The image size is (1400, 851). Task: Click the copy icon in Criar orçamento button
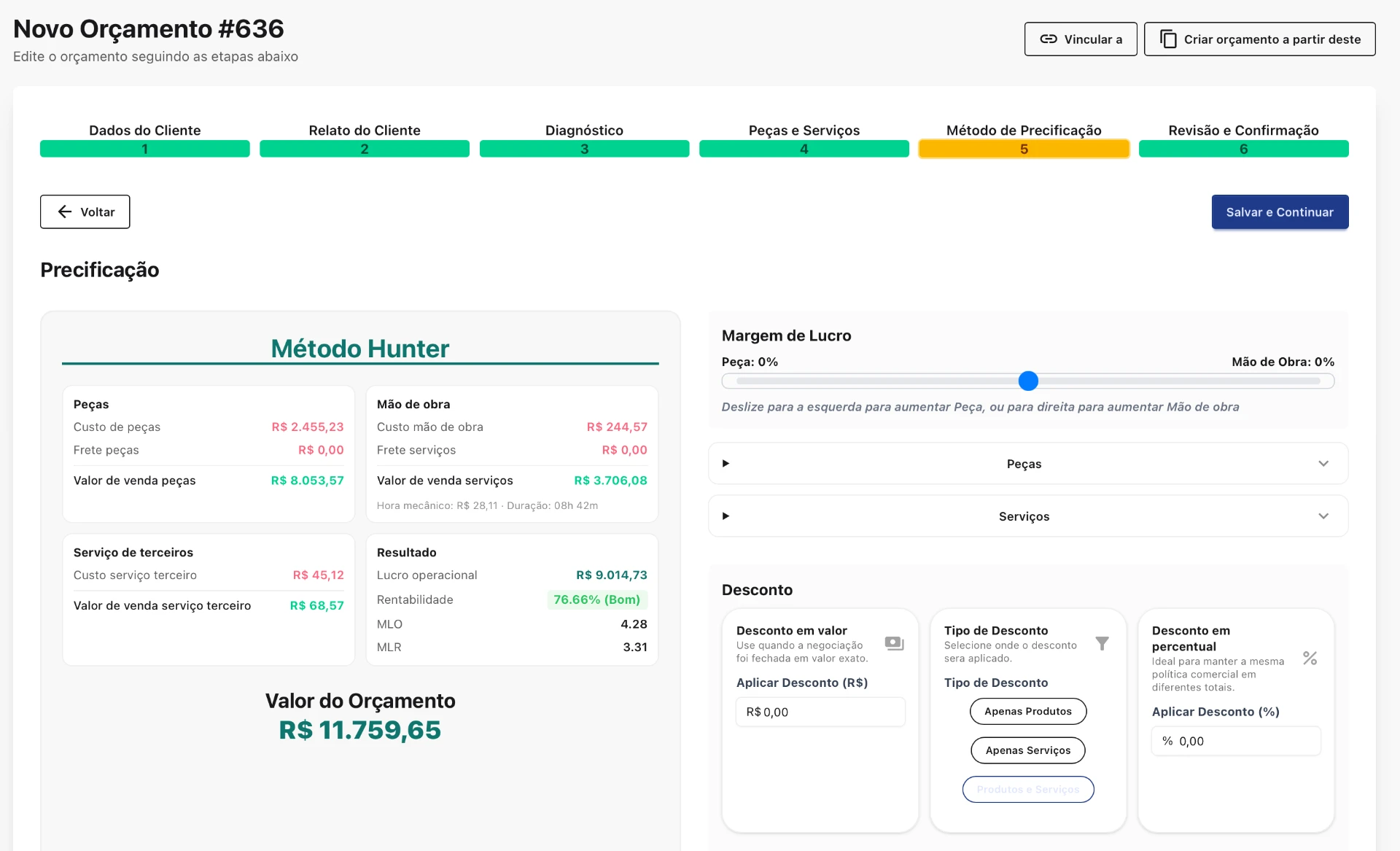pos(1168,39)
